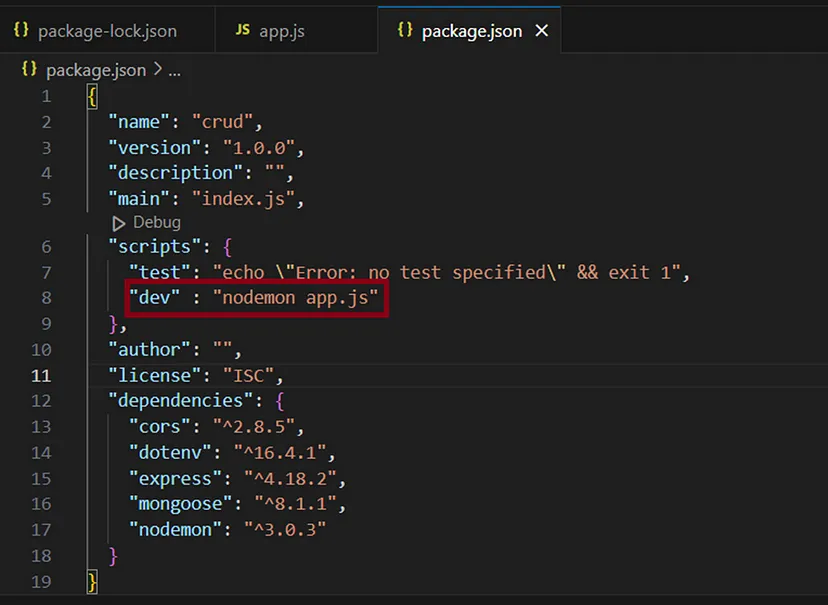The image size is (828, 605).
Task: Click the JSON braces icon on package-lock.json tab
Action: tap(21, 30)
